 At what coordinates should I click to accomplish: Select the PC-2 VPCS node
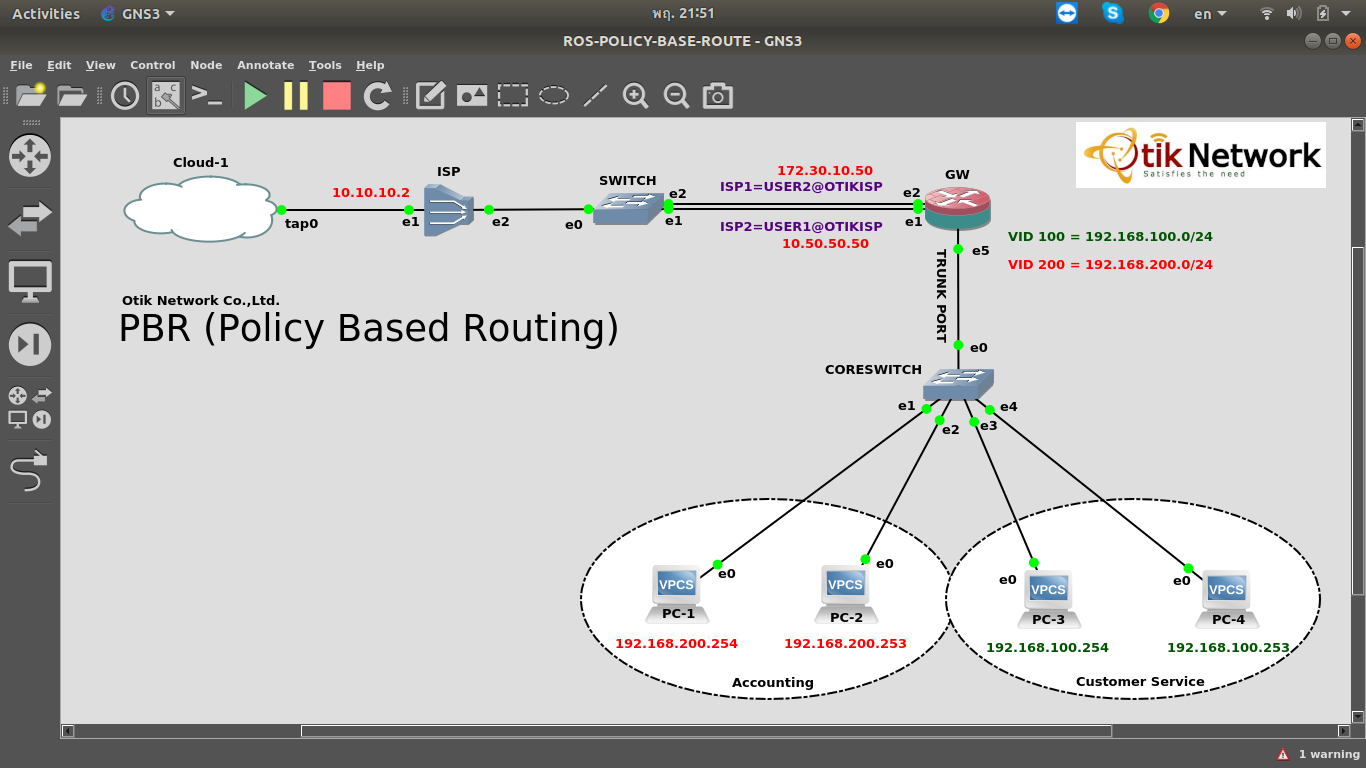[845, 592]
